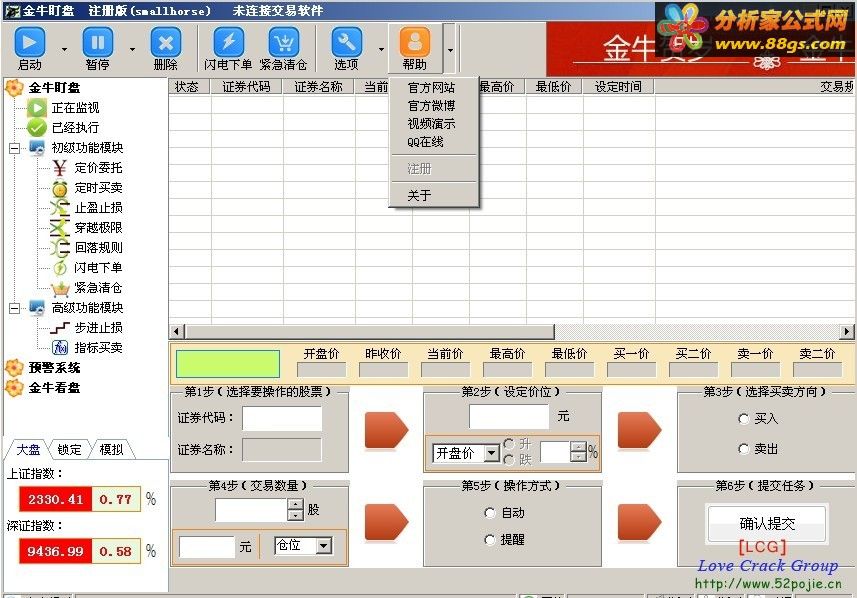Image resolution: width=857 pixels, height=598 pixels.
Task: Open the 穿越极限 module in tree
Action: (98, 227)
